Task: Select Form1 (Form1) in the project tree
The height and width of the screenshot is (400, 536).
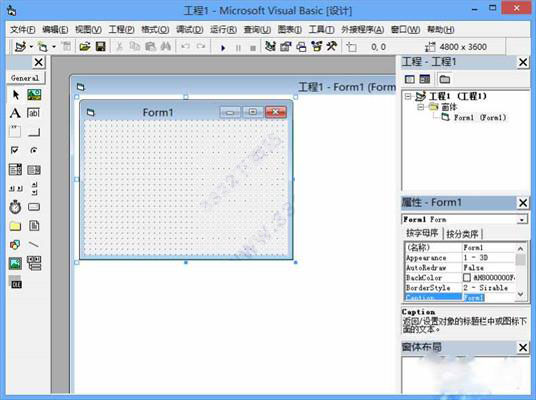Action: click(x=480, y=118)
